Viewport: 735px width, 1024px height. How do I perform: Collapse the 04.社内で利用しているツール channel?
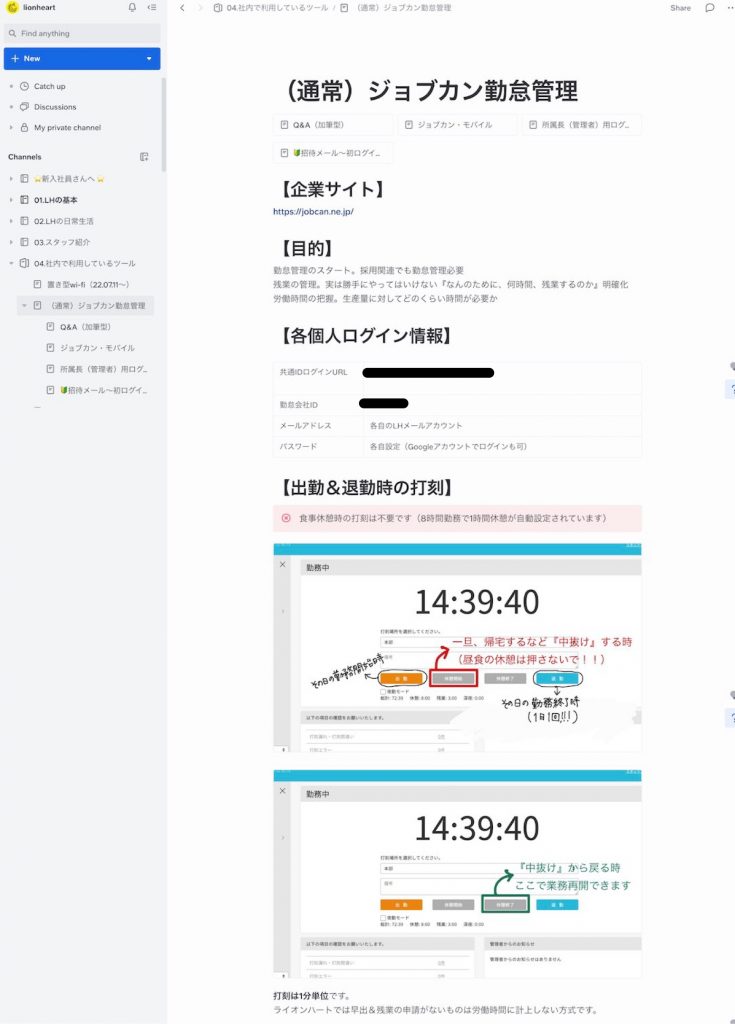click(x=11, y=264)
